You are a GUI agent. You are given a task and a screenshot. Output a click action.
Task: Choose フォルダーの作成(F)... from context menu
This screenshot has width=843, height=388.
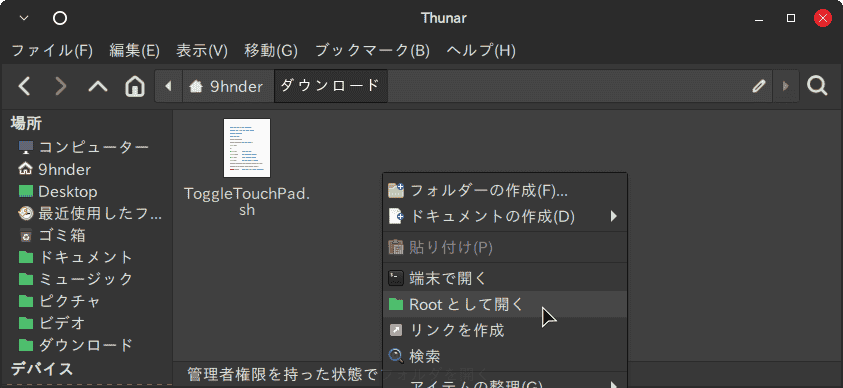click(x=505, y=190)
